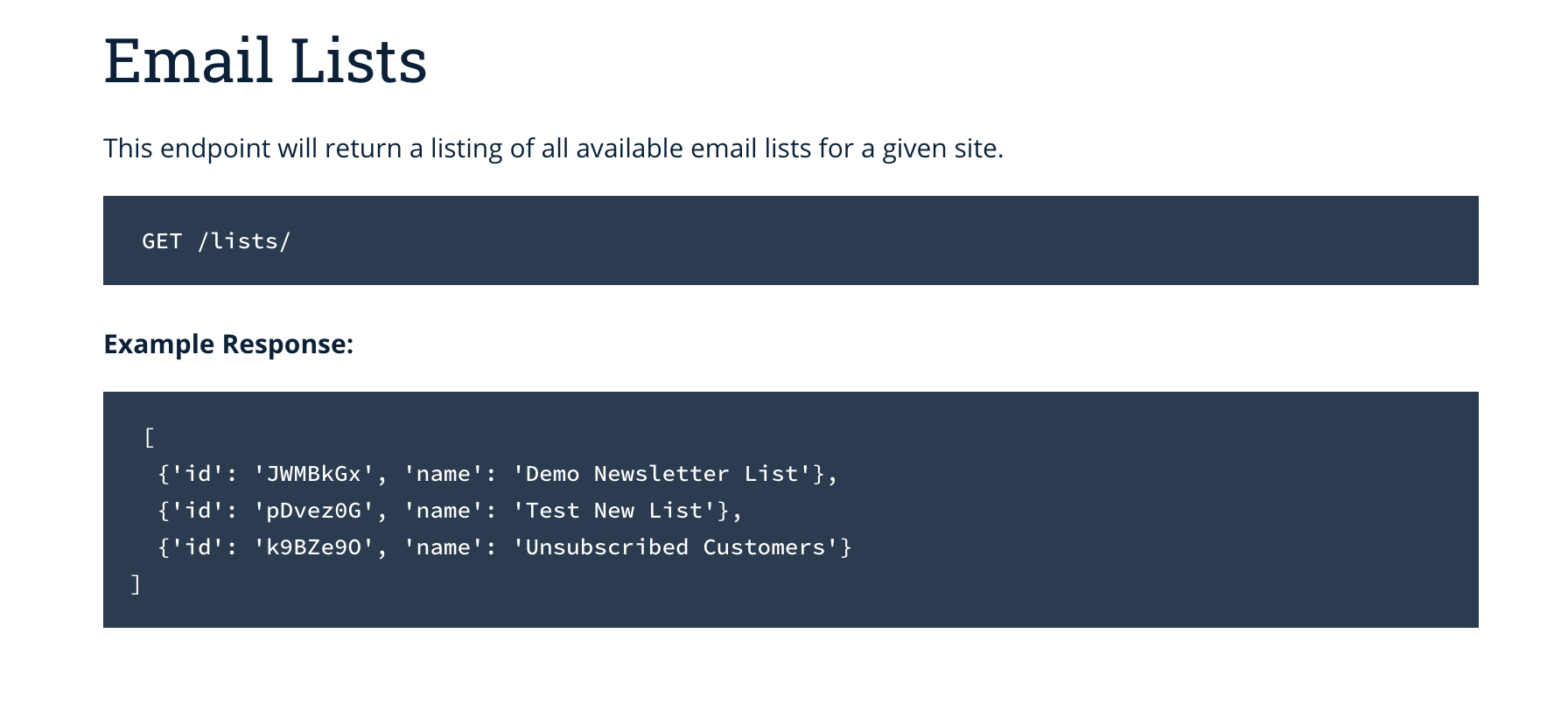Click the 'name' key in the Unsubscribed Customers row
Viewport: 1568px width, 710px height.
point(443,547)
